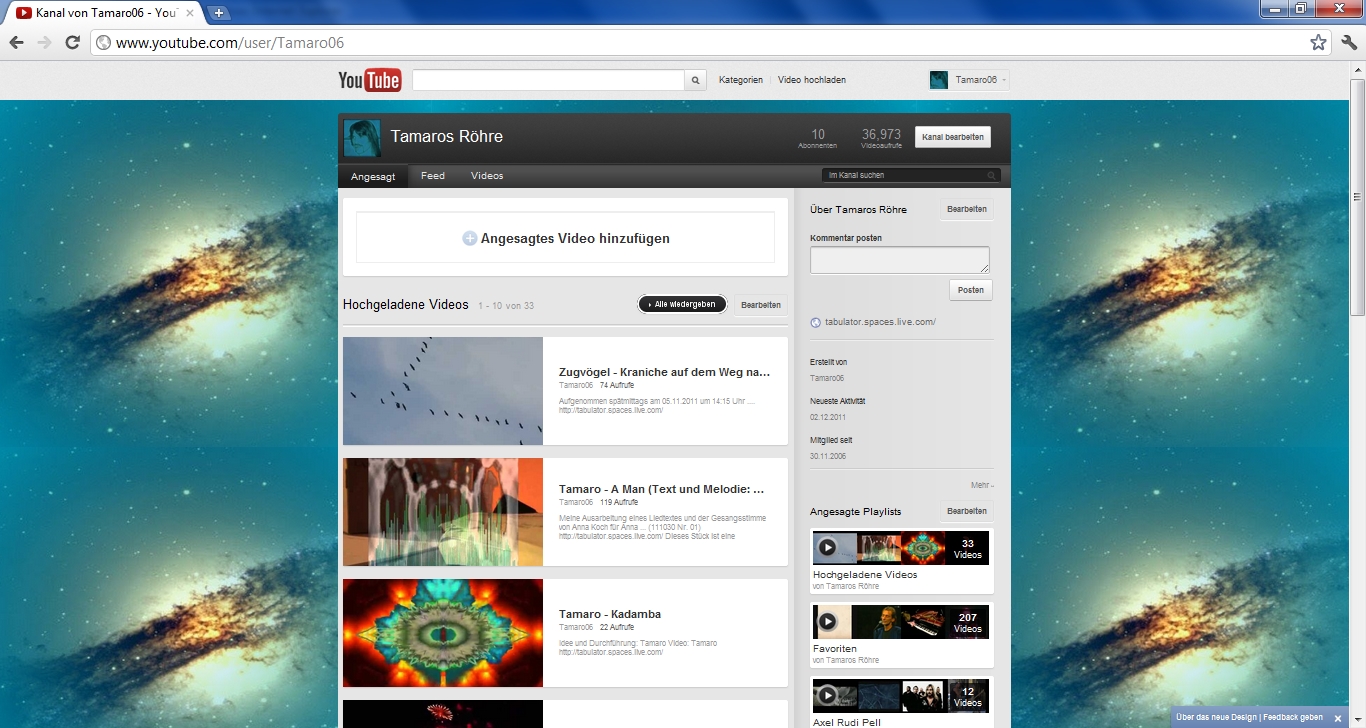Click the YouTube logo

tap(370, 80)
